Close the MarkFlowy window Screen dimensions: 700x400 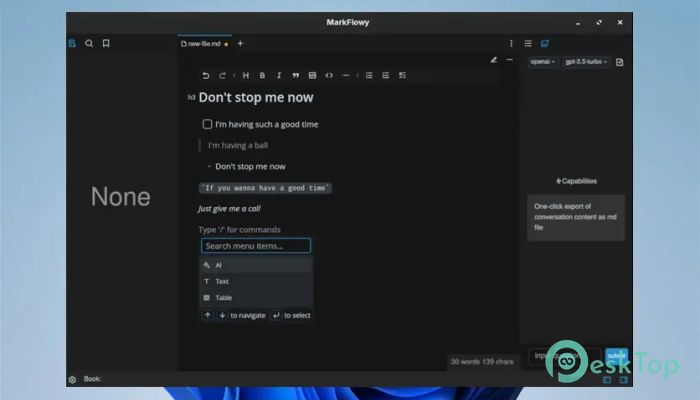point(620,22)
